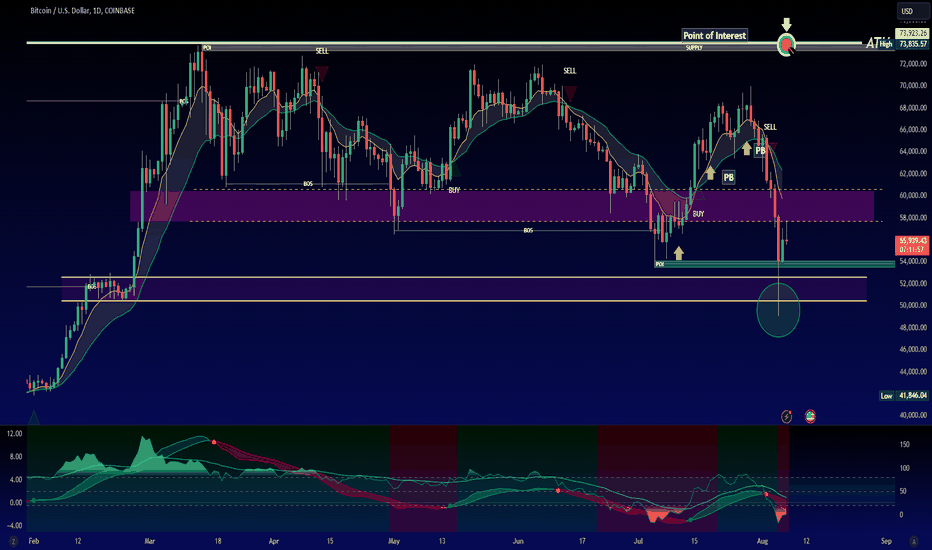Select the BUY label near July 15
Viewport: 932px width, 550px height.
tap(698, 213)
